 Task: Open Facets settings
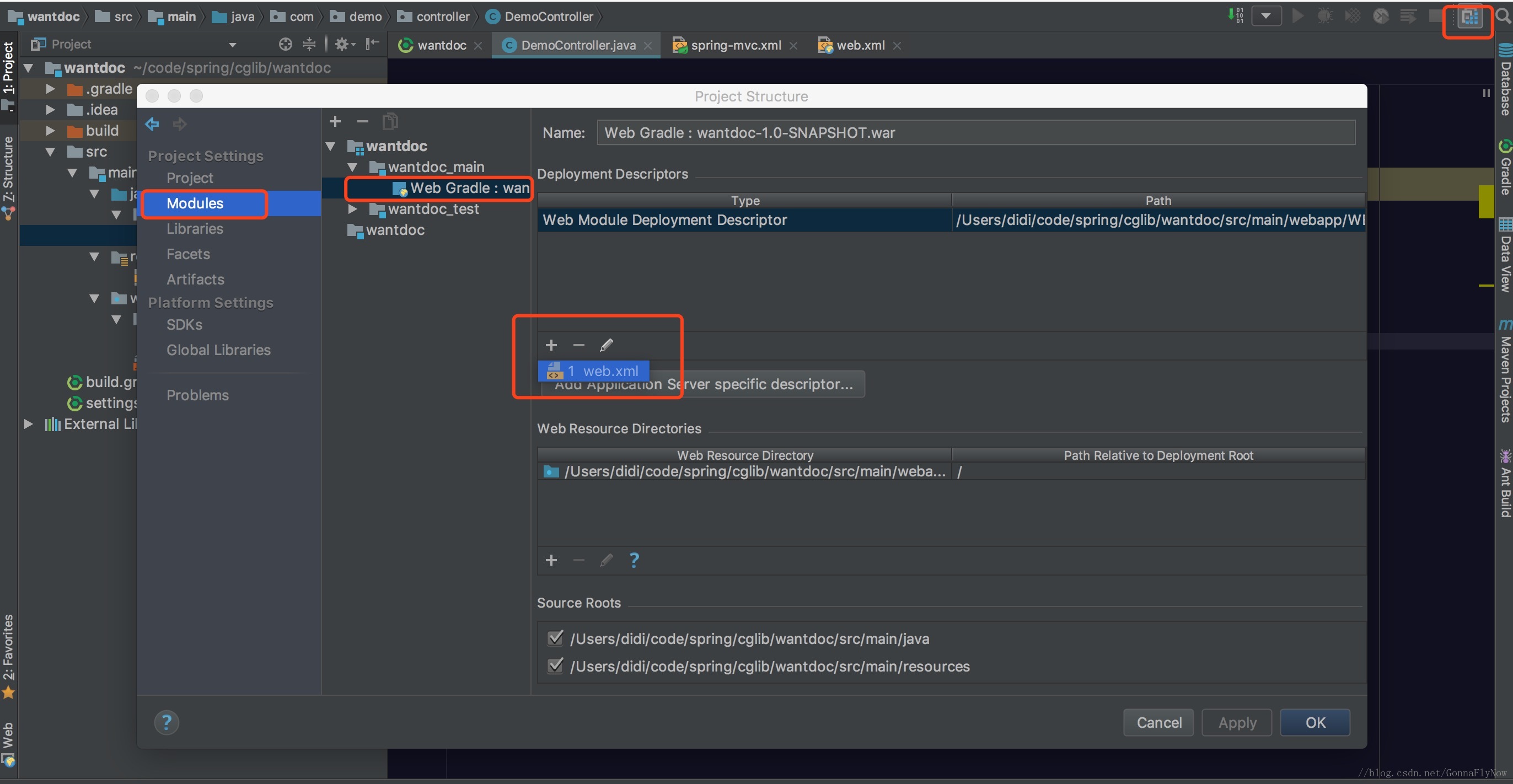188,254
